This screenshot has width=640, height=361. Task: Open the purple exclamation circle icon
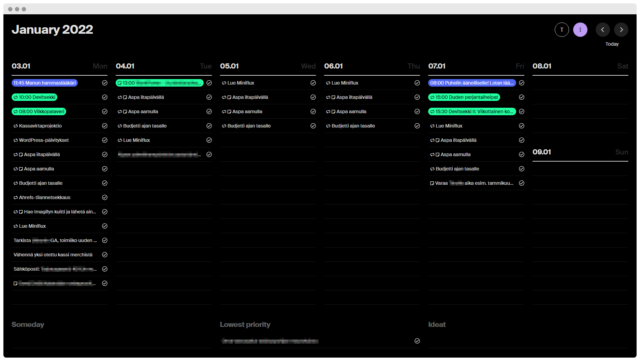coord(580,29)
